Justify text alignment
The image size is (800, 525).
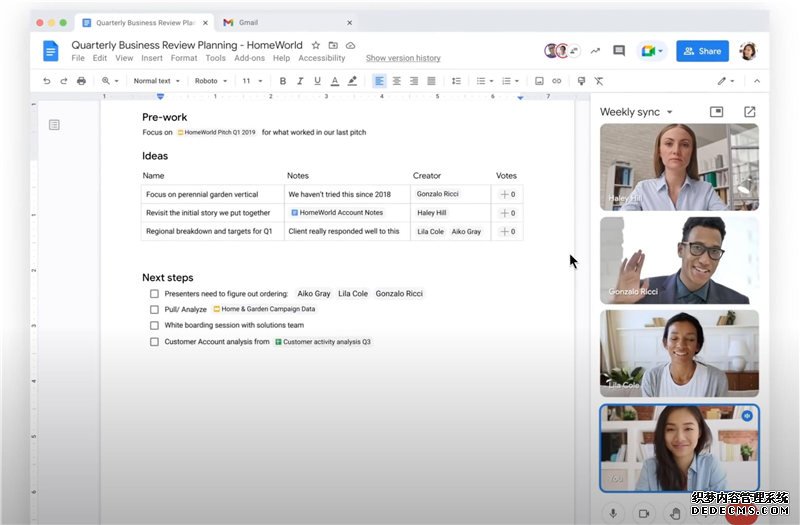pyautogui.click(x=431, y=81)
